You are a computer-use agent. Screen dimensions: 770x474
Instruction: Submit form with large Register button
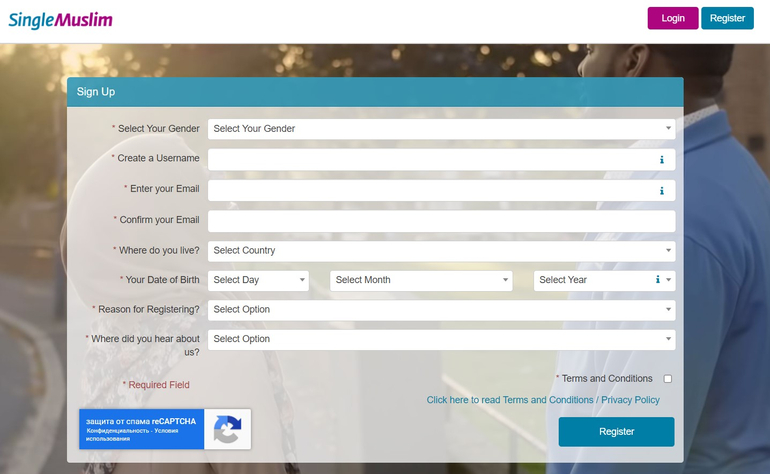click(616, 432)
